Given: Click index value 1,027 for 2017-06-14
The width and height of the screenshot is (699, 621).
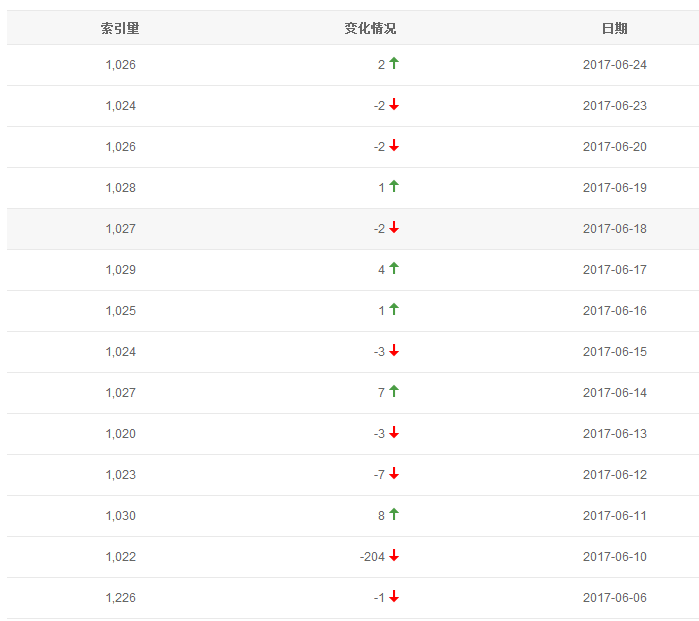Looking at the screenshot, I should [120, 393].
